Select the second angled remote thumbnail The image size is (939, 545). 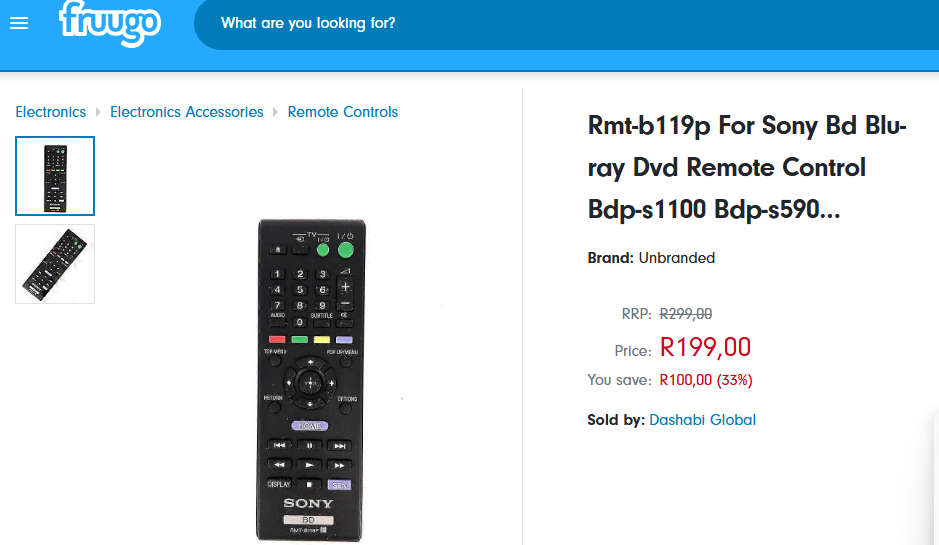click(x=55, y=264)
